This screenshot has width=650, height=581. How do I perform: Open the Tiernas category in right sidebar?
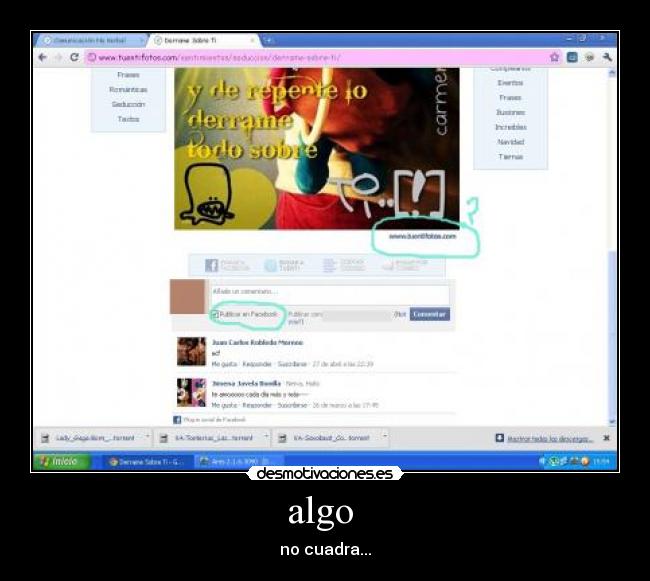pos(510,157)
